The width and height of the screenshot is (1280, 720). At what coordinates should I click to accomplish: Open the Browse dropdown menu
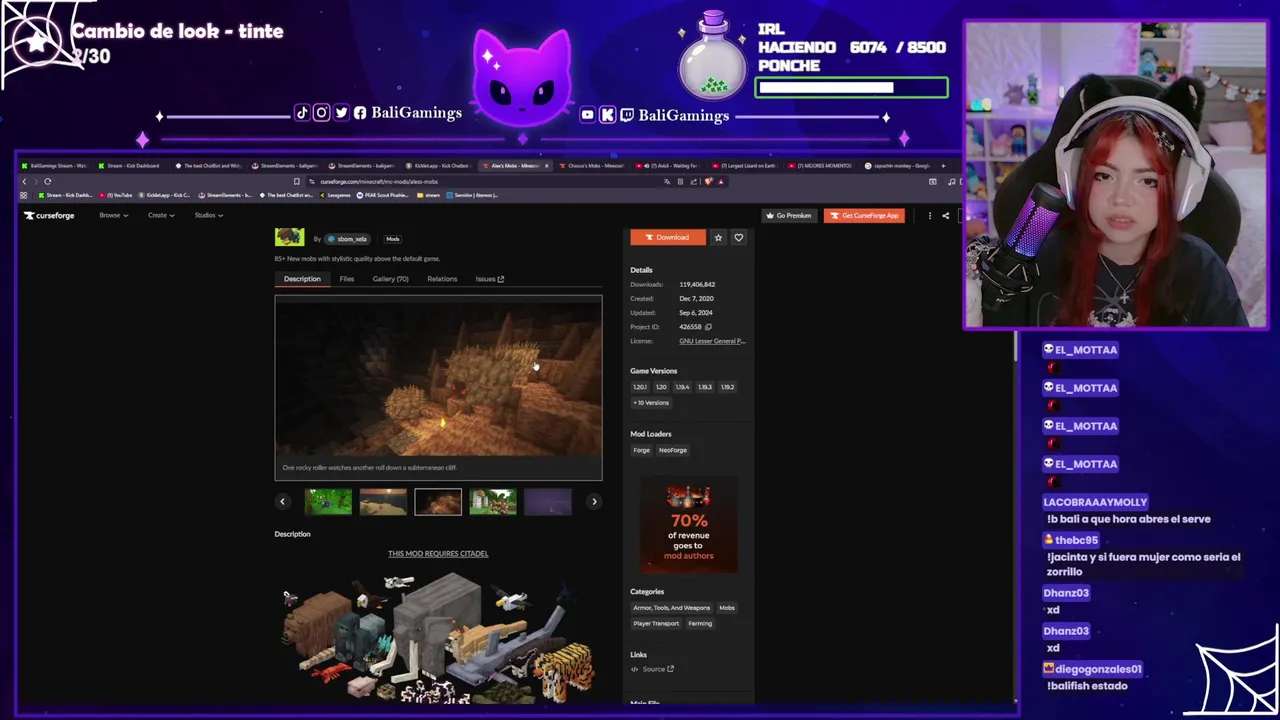[113, 215]
